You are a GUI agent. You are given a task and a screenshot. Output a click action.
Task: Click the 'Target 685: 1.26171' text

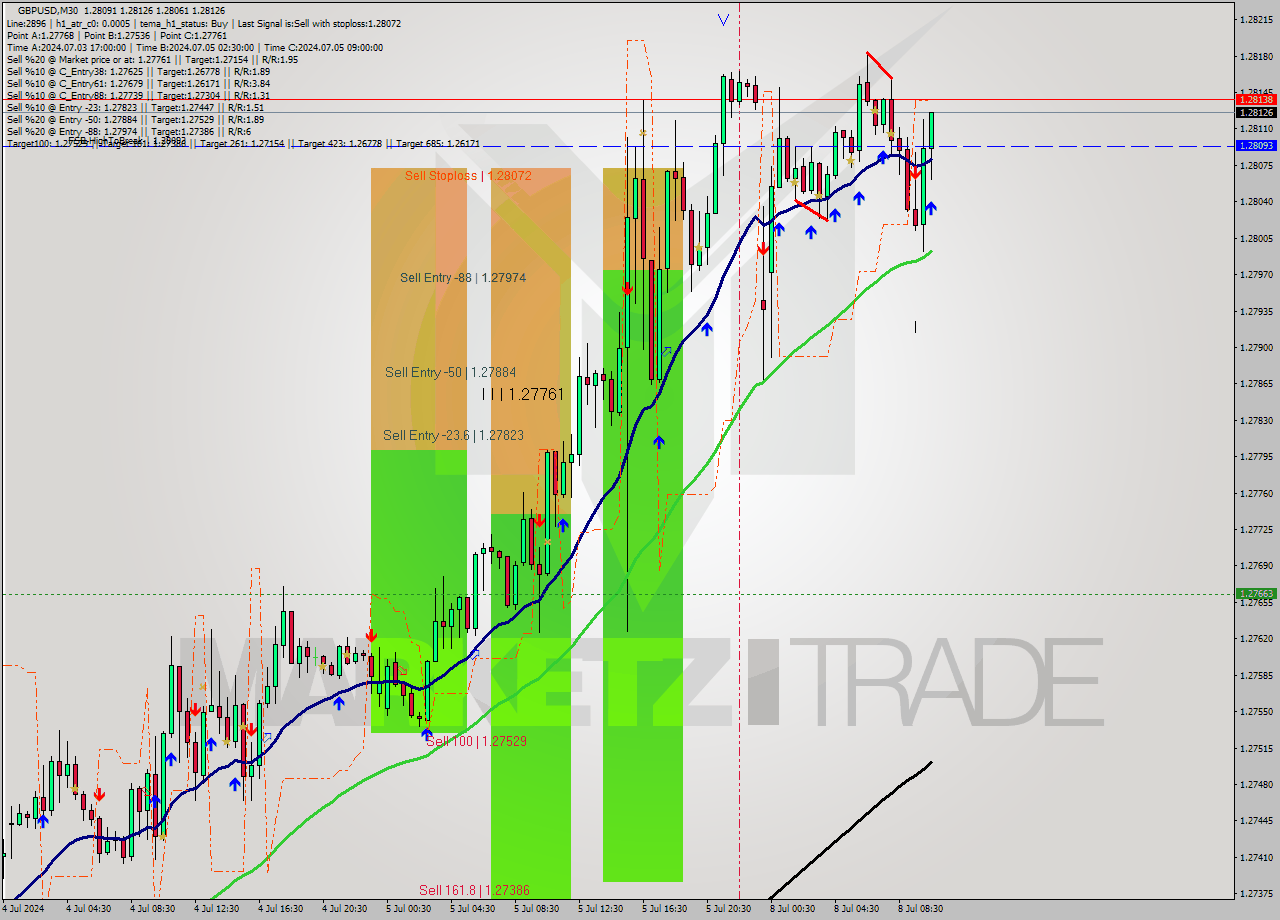point(438,144)
